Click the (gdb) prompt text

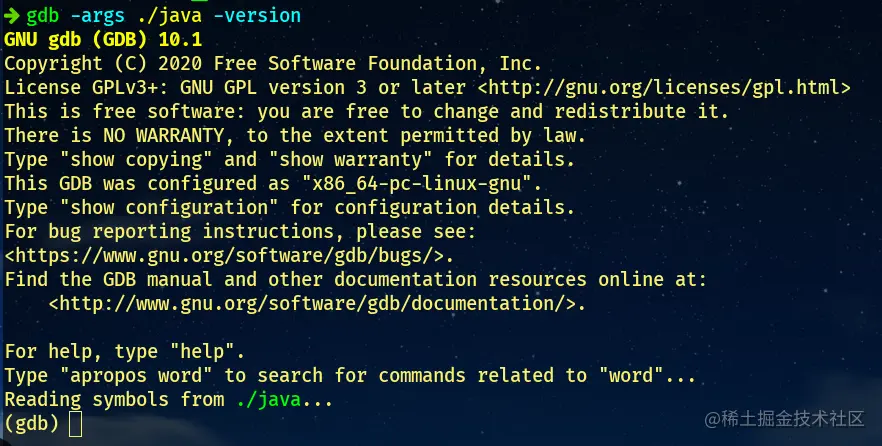(32, 424)
